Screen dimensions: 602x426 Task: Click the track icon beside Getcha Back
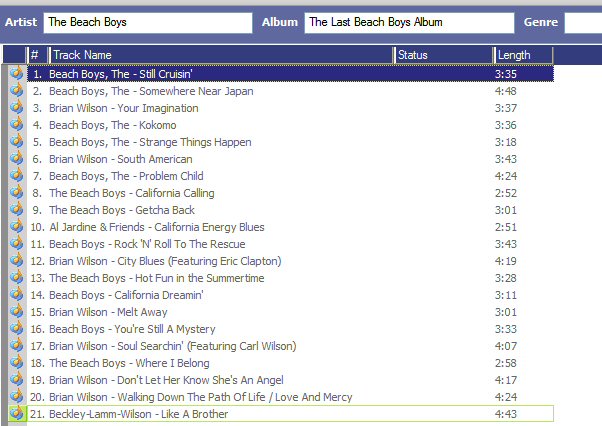(x=17, y=209)
